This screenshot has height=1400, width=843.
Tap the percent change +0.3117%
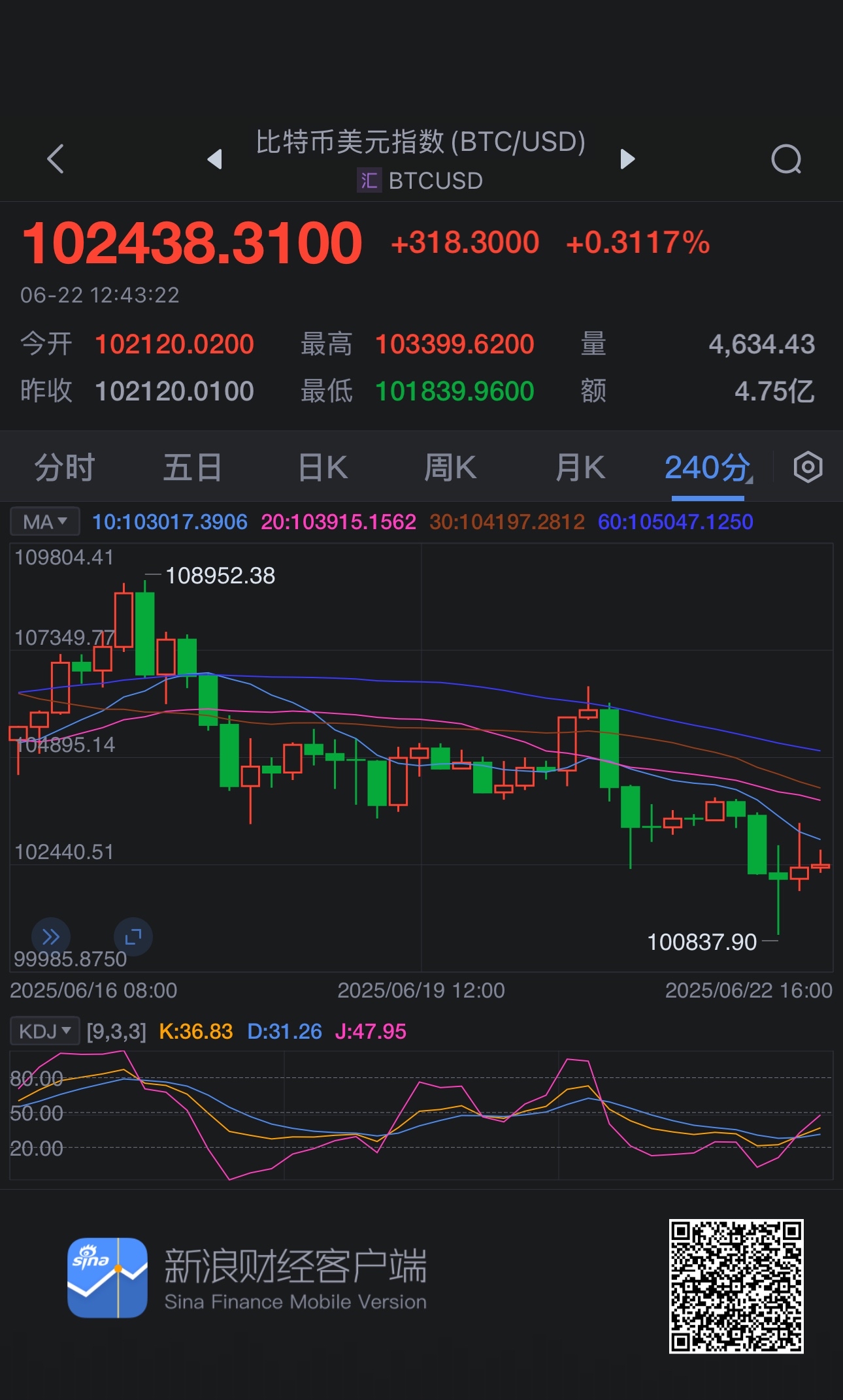coord(638,242)
